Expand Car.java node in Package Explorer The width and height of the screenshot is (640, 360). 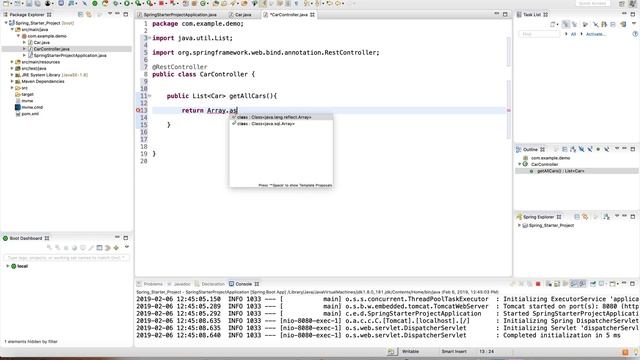point(24,42)
